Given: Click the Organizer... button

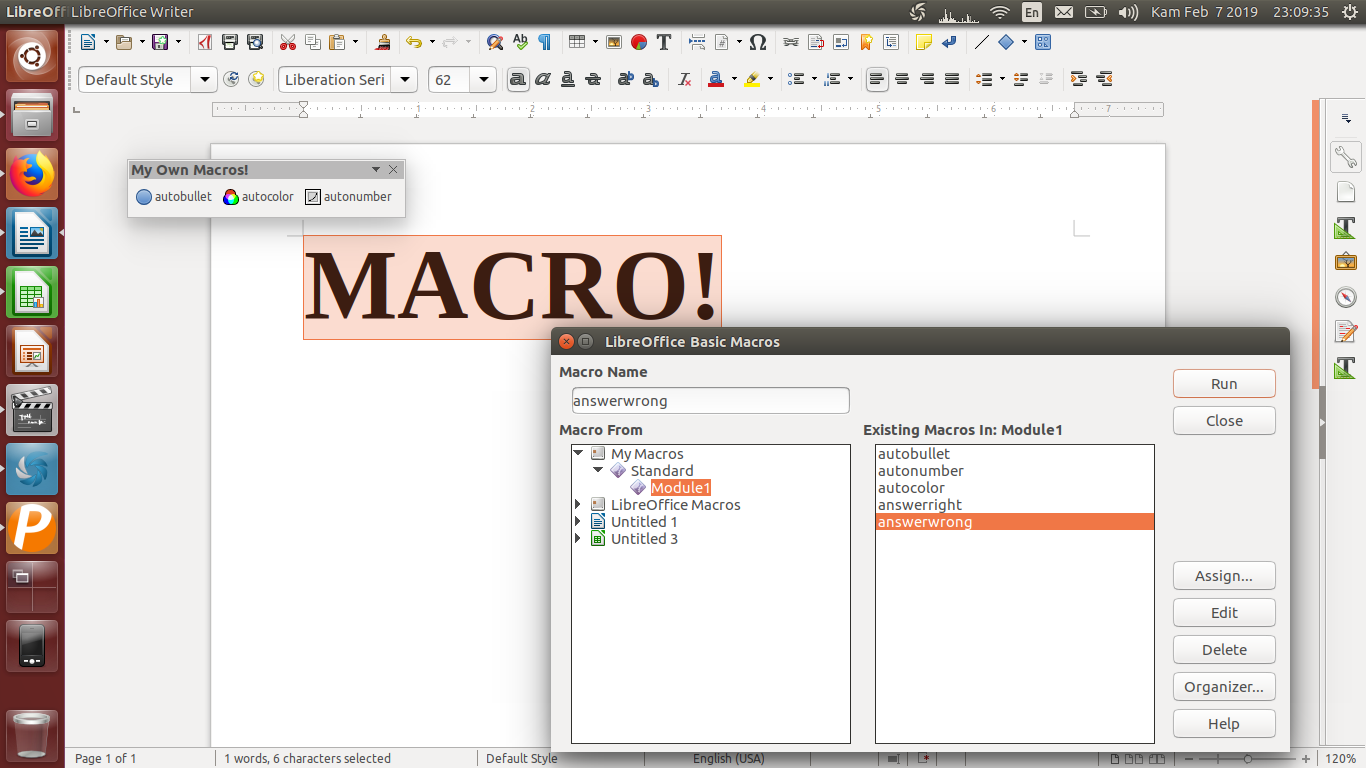Looking at the screenshot, I should click(x=1224, y=687).
